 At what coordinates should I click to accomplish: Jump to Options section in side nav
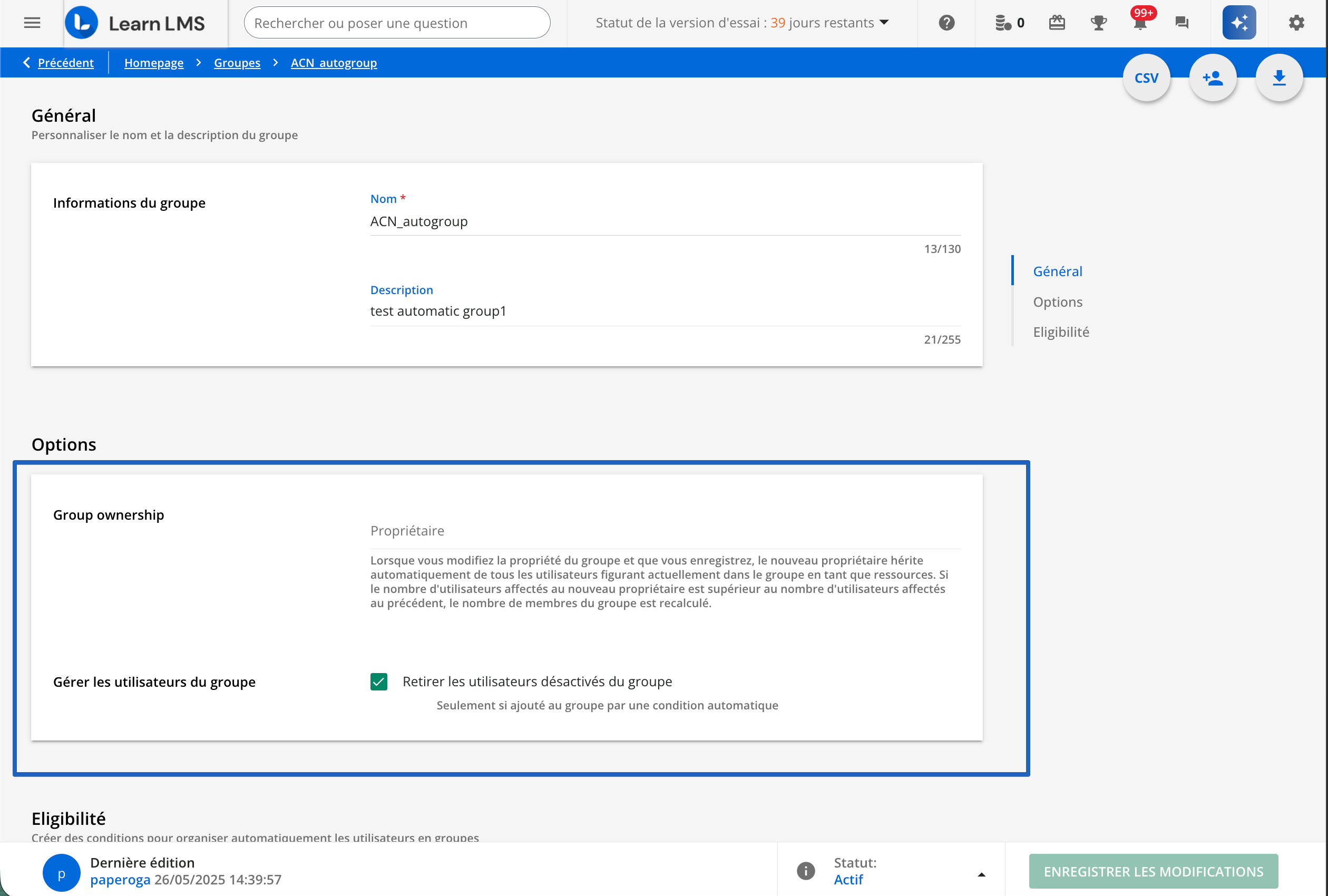[x=1057, y=301]
